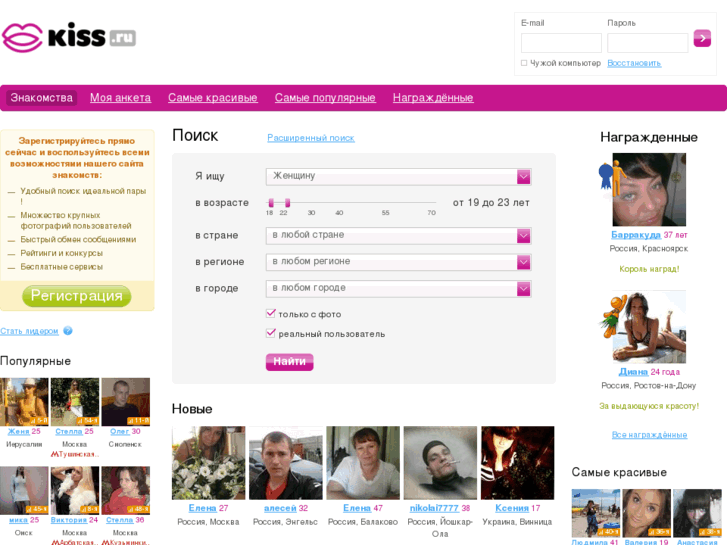Screen dimensions: 727x545
Task: Click the Виктория profile name link
Action: (69, 520)
